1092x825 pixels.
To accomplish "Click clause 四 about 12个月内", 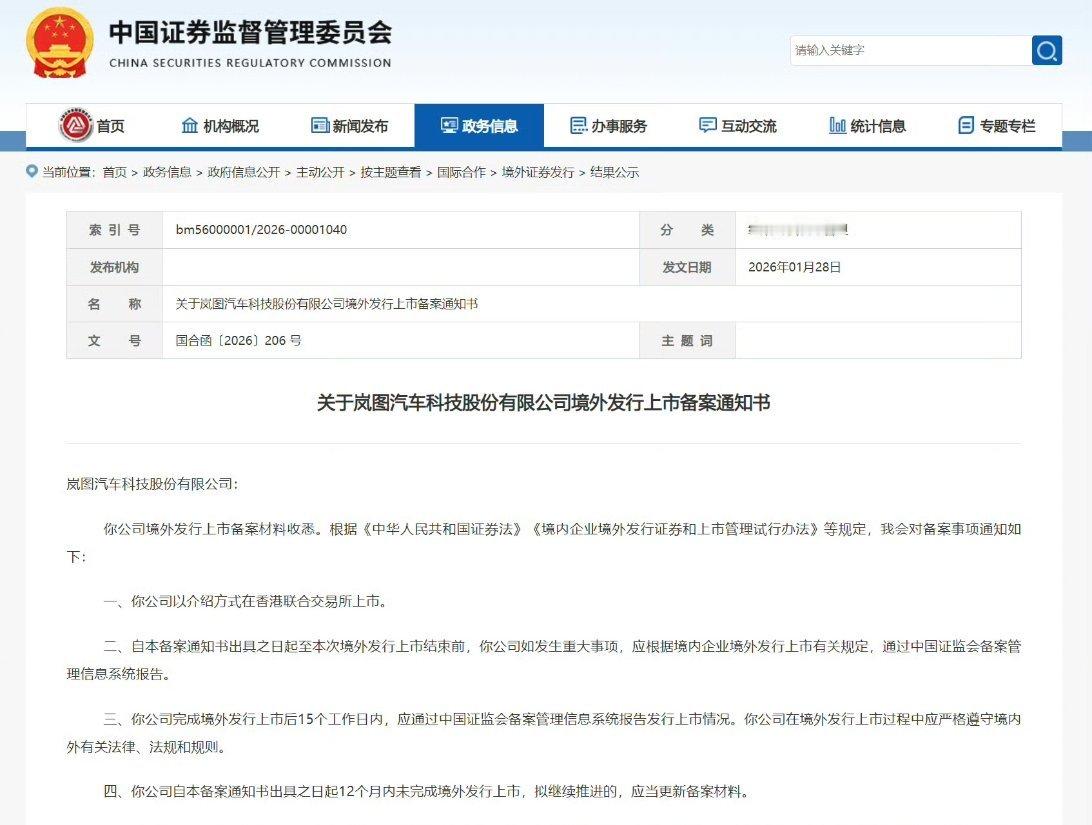I will pyautogui.click(x=426, y=791).
